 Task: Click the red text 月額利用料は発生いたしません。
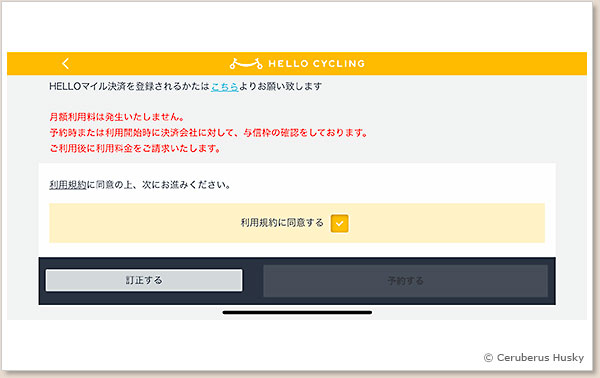click(x=117, y=117)
